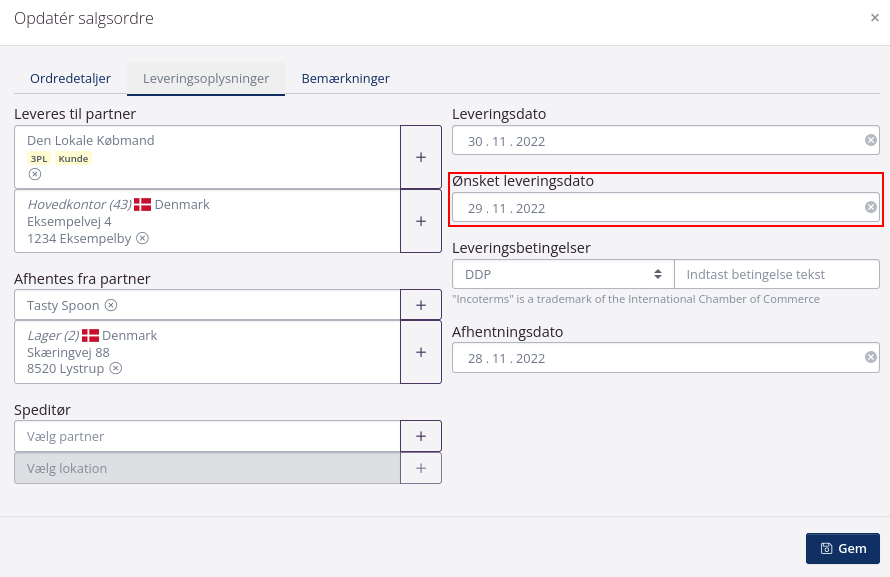
Task: Click the save icon inside the Gem button
Action: point(828,548)
